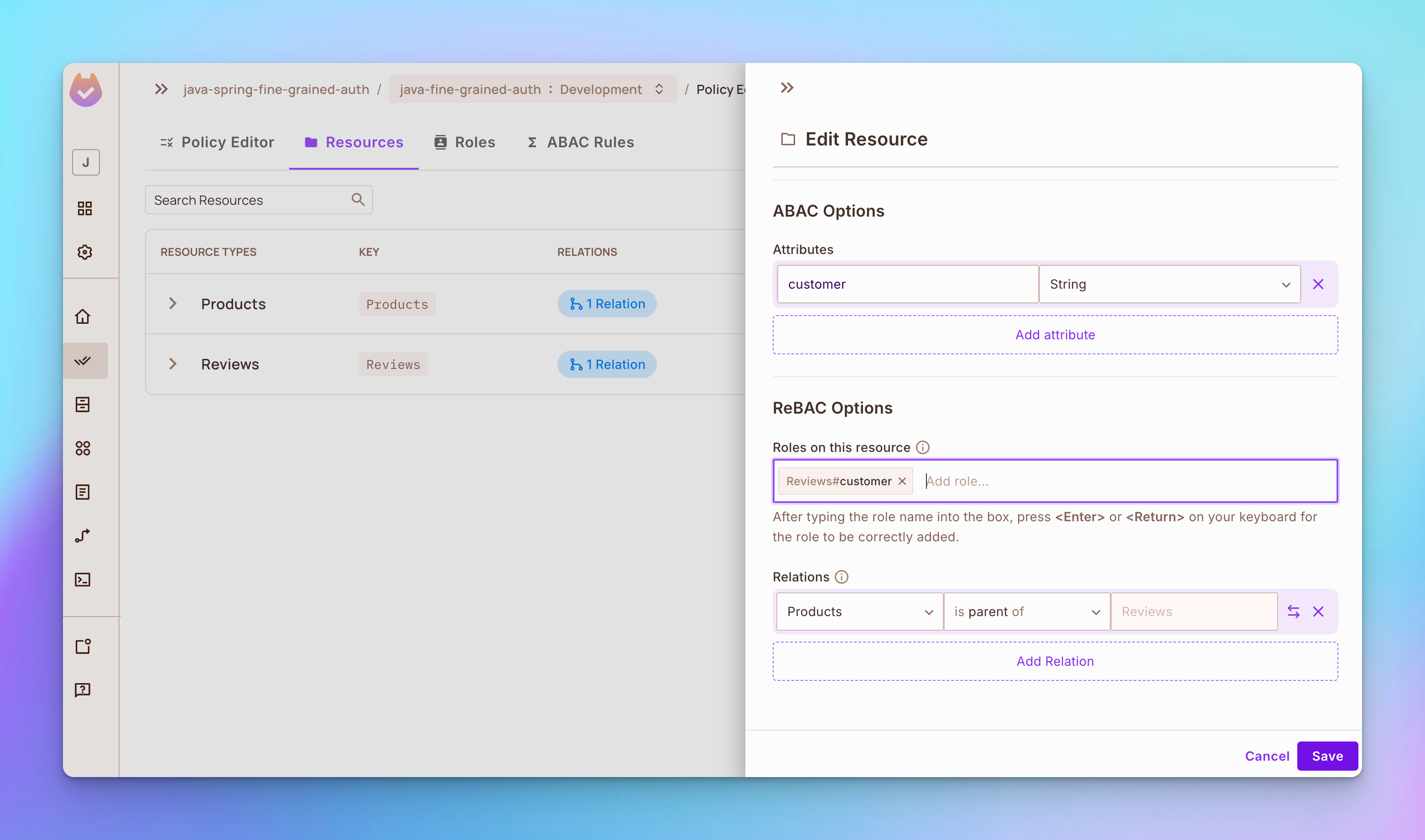Switch to the Roles tab
This screenshot has height=840, width=1425.
click(465, 142)
